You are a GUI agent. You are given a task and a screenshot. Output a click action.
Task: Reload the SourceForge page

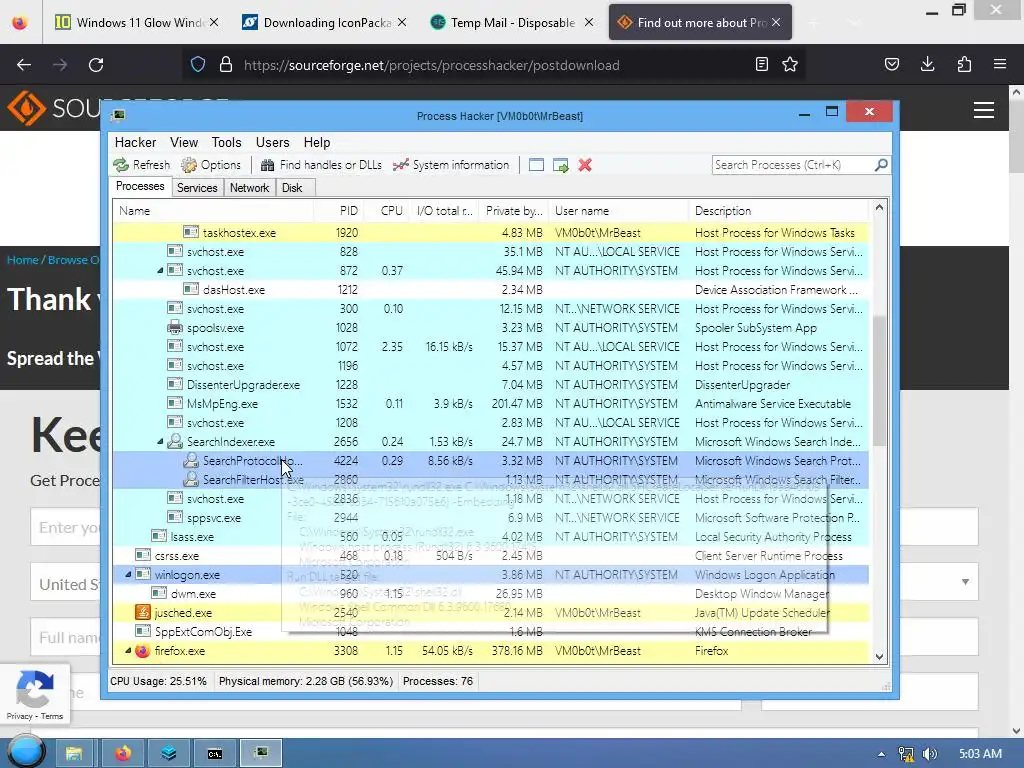coord(96,65)
